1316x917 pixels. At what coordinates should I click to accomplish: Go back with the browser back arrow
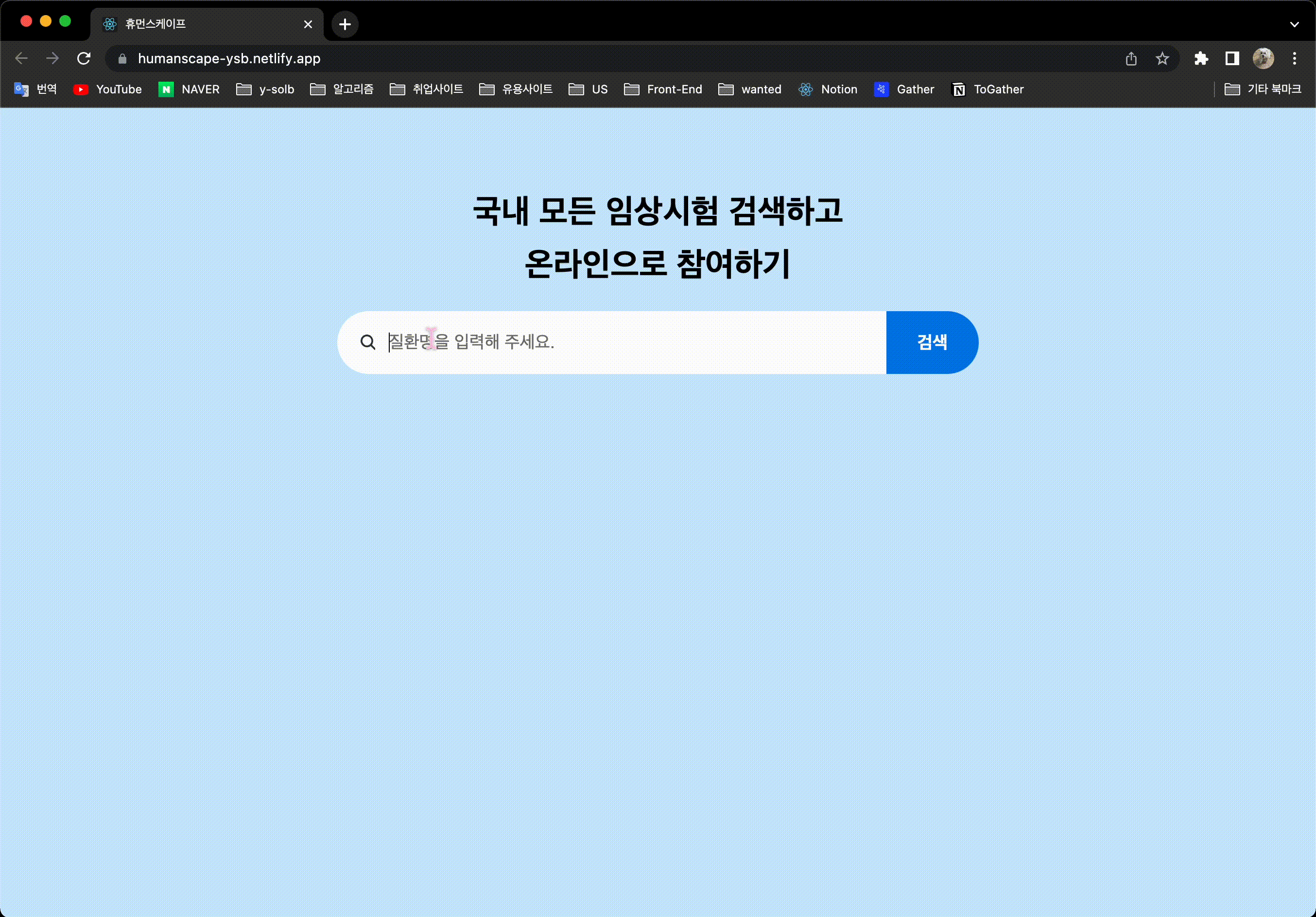point(21,58)
